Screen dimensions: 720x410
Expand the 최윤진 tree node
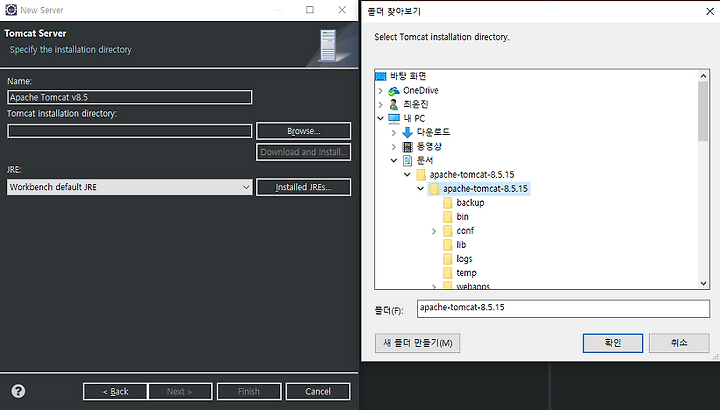click(380, 105)
